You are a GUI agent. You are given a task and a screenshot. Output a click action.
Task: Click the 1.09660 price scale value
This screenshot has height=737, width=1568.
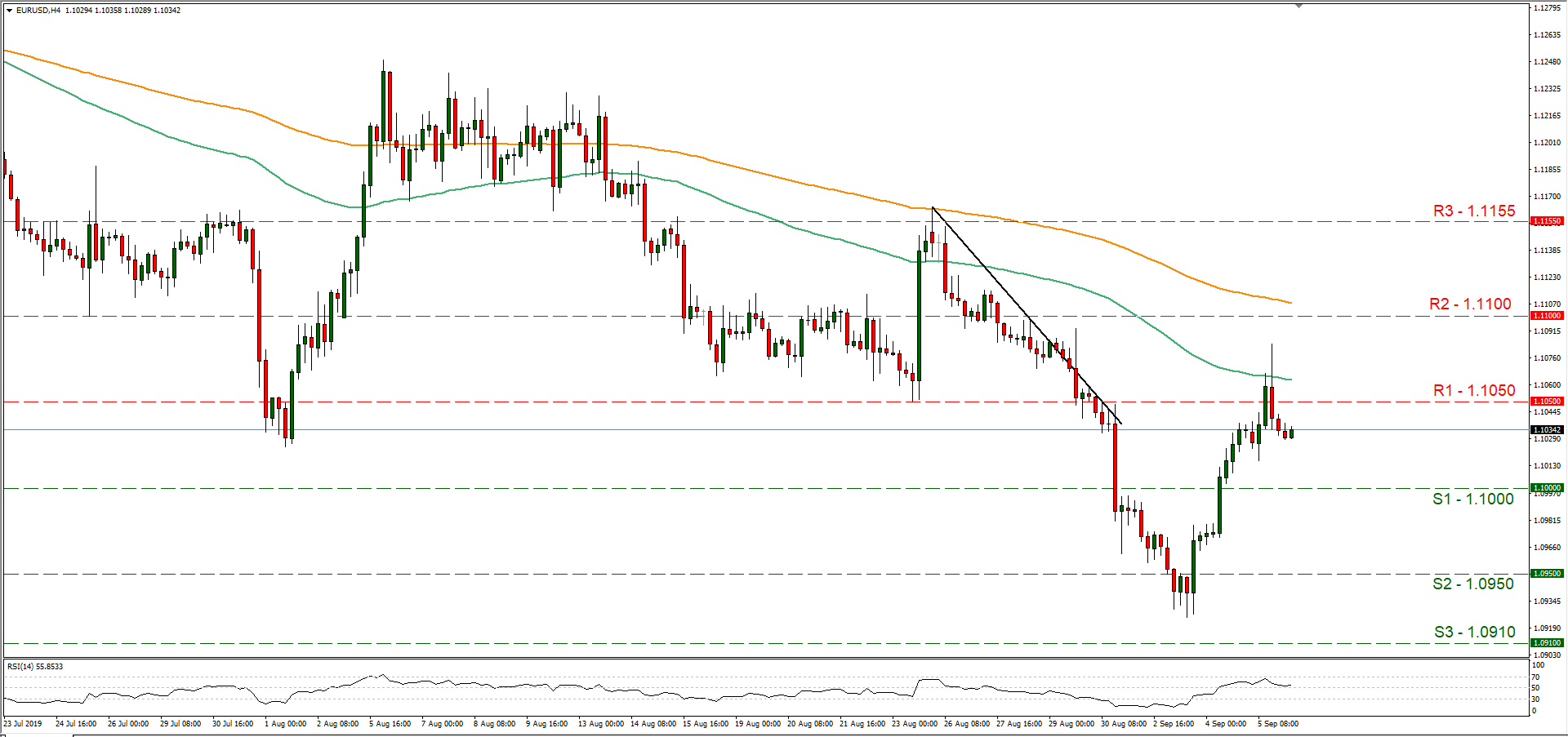1548,548
